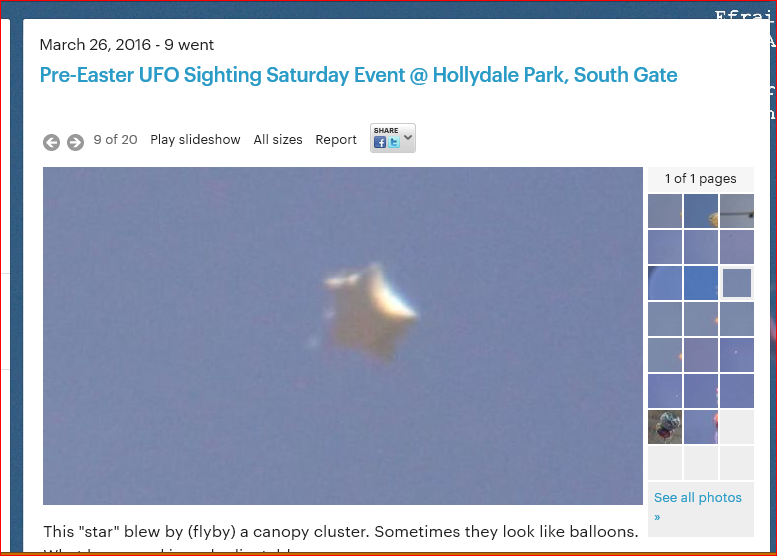The height and width of the screenshot is (556, 777).
Task: Open Pre-Easter UFO Sighting event title
Action: (358, 75)
